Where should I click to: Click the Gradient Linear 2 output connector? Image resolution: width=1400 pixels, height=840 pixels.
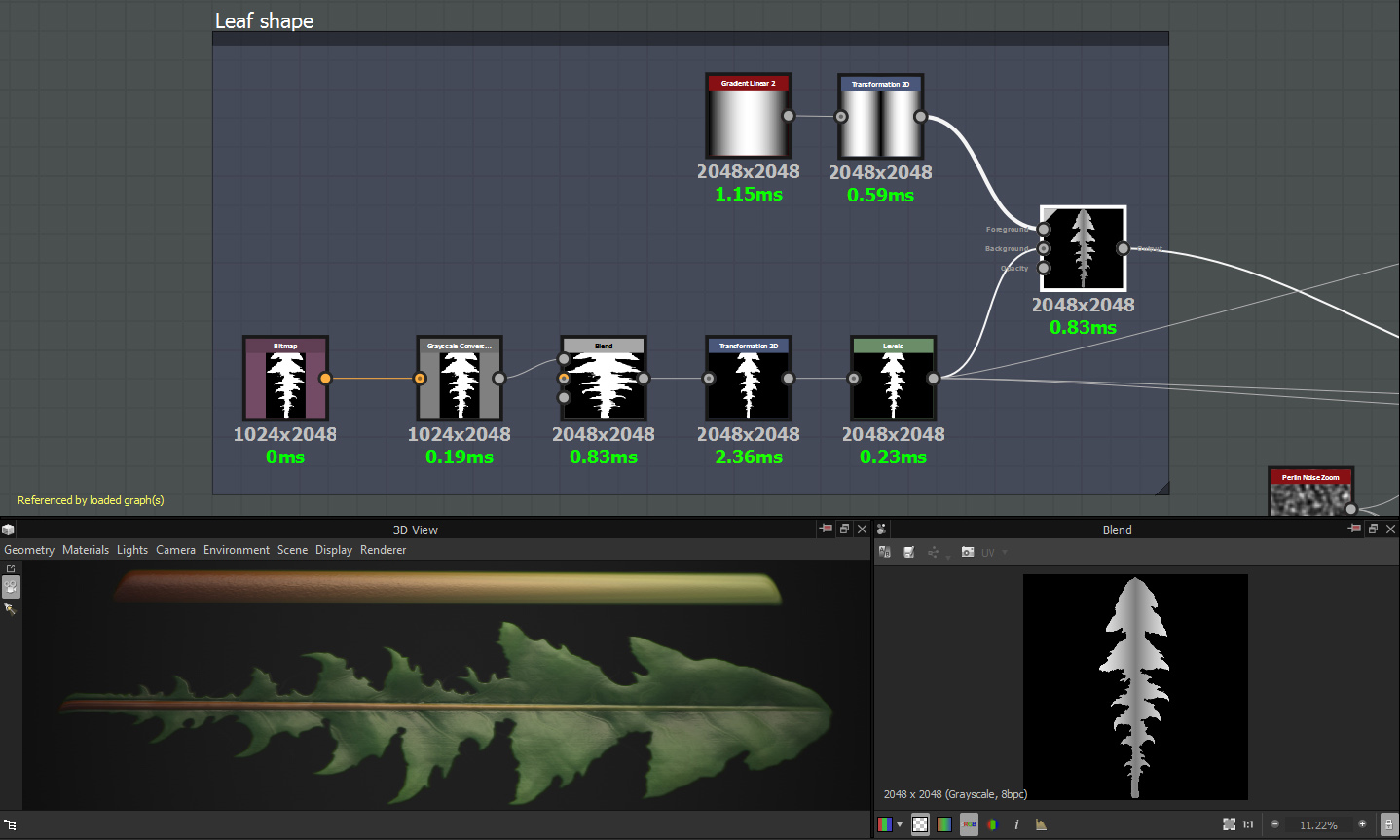[x=789, y=116]
